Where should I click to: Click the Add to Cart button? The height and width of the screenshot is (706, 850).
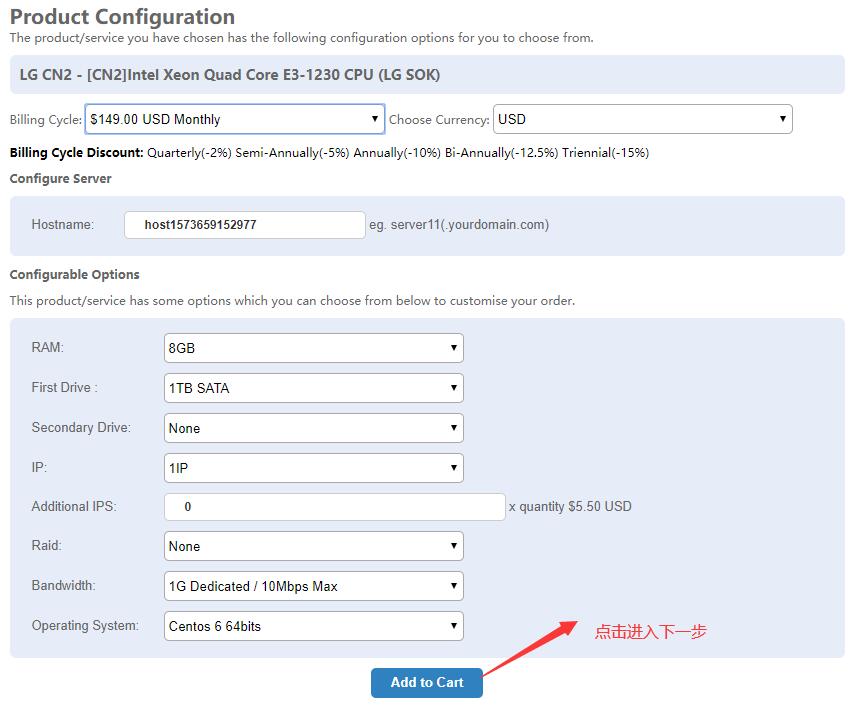point(427,683)
